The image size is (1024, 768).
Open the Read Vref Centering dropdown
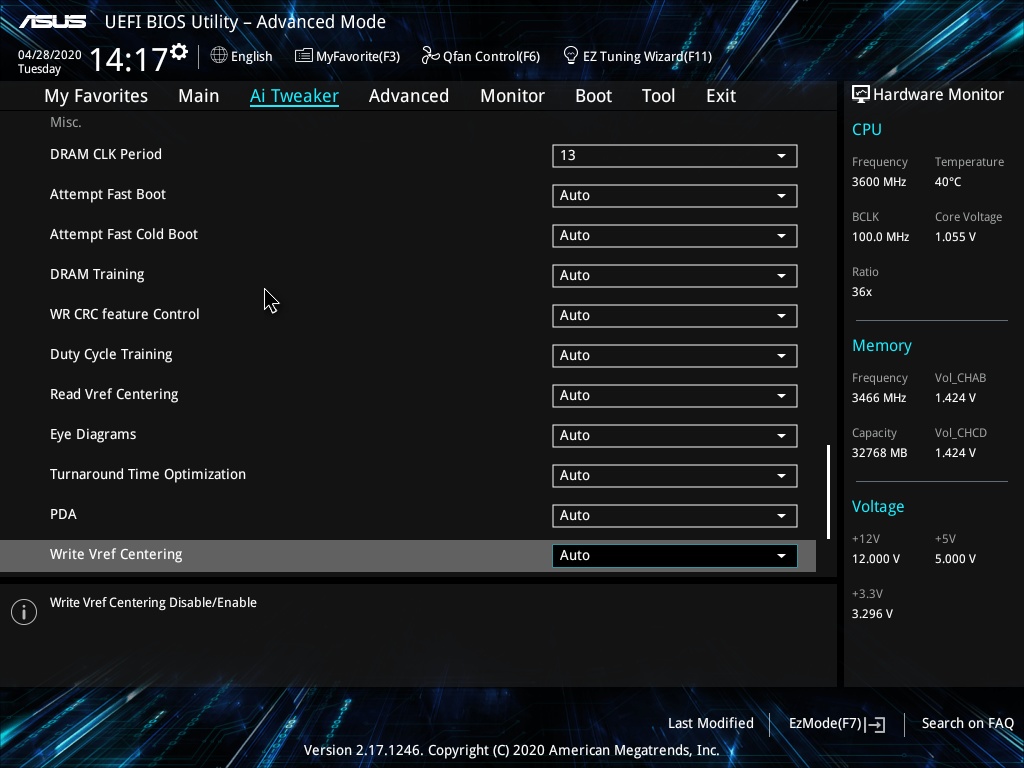pyautogui.click(x=675, y=395)
